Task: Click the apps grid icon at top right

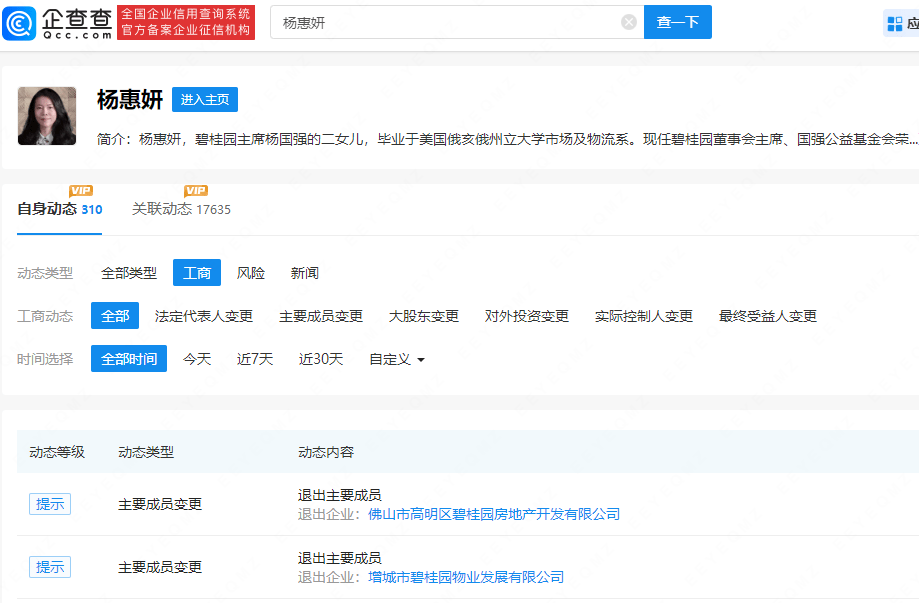Action: 894,23
